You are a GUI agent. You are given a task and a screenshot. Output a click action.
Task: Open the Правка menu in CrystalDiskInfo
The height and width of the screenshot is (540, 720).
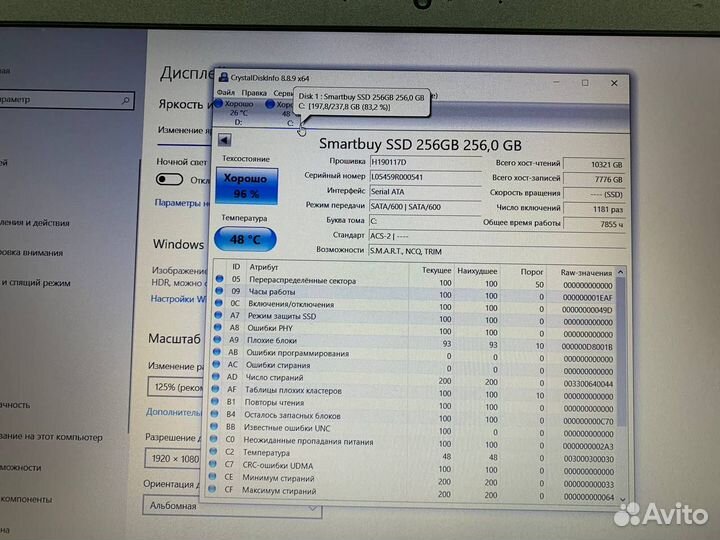[x=254, y=93]
